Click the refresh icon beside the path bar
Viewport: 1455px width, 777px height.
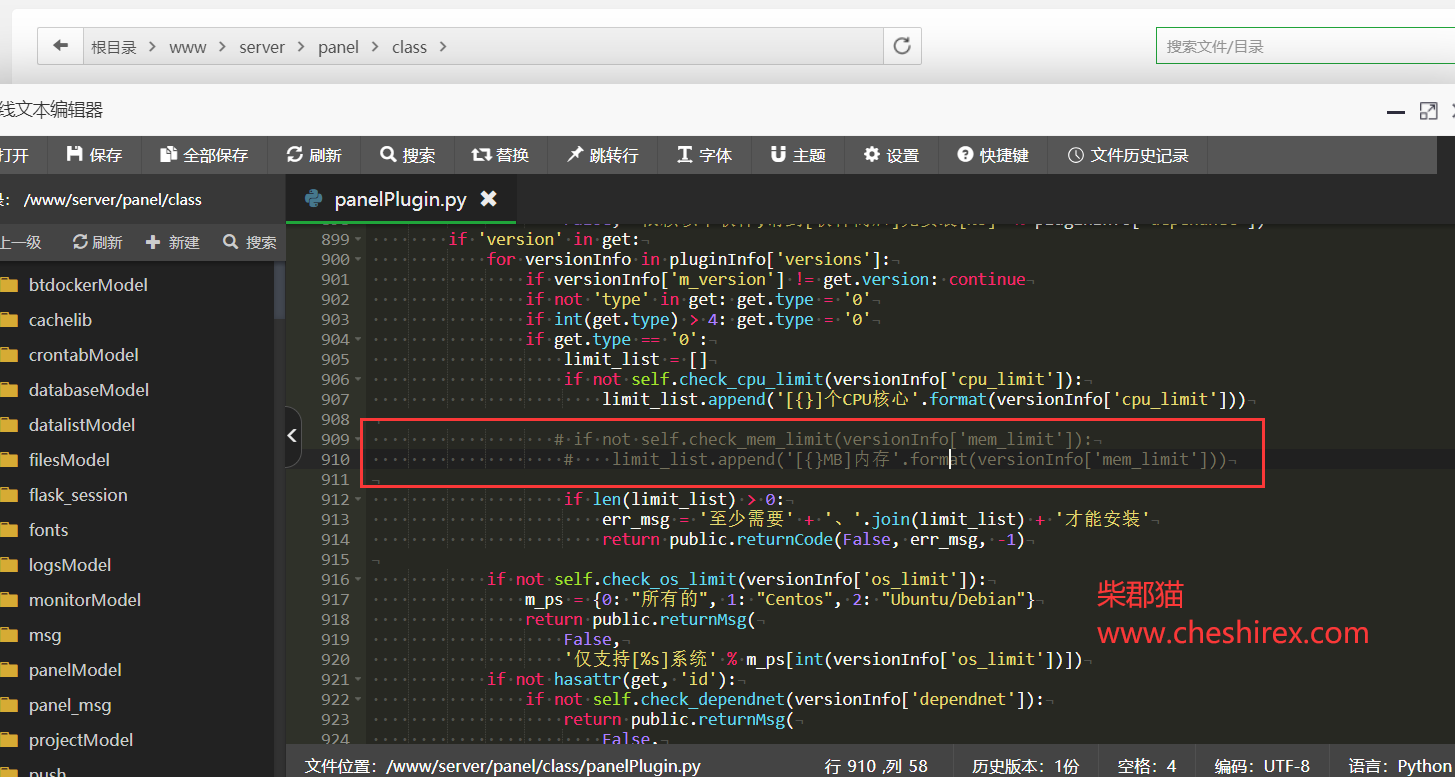tap(902, 46)
